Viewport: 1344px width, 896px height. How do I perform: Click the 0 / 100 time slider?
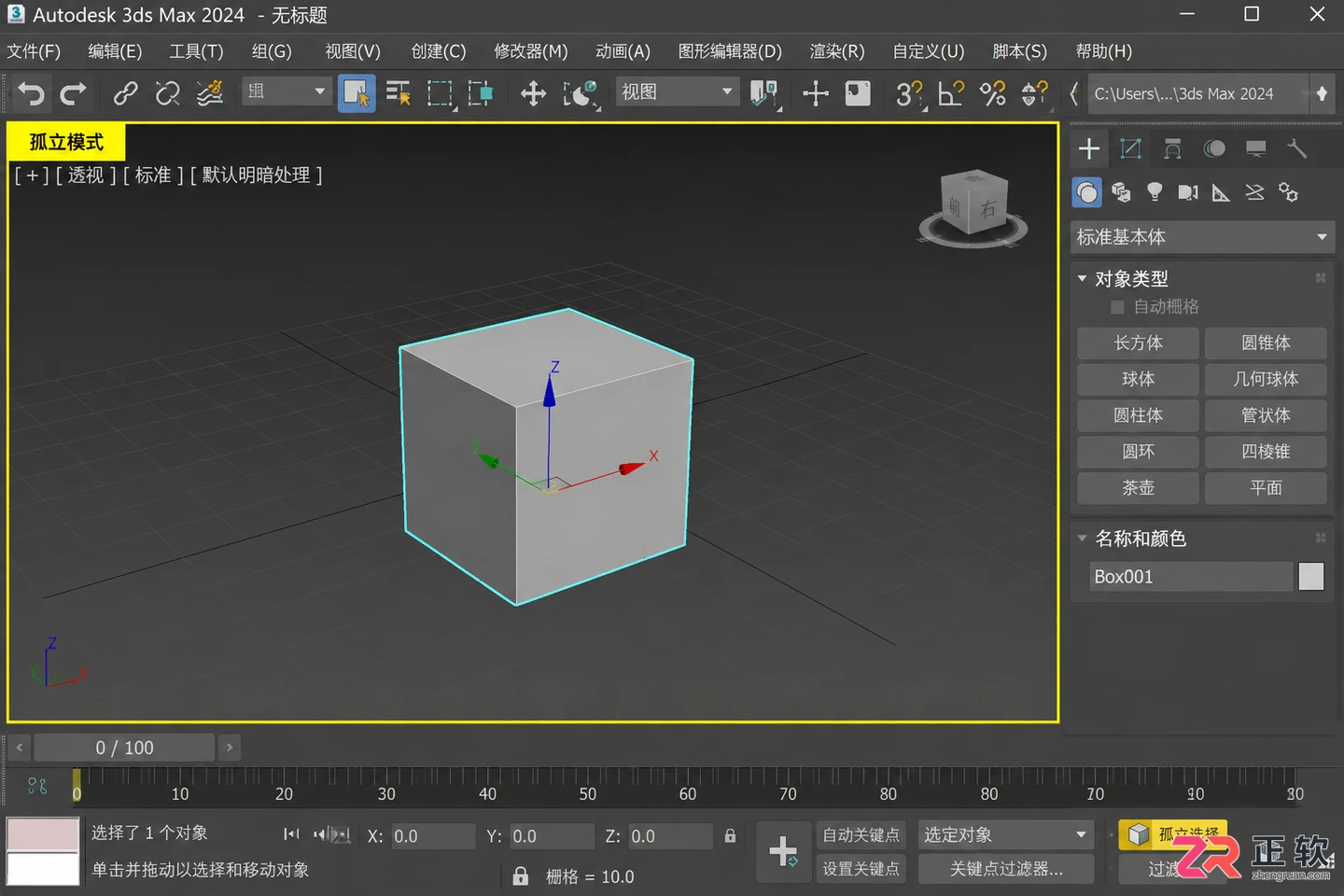coord(124,748)
